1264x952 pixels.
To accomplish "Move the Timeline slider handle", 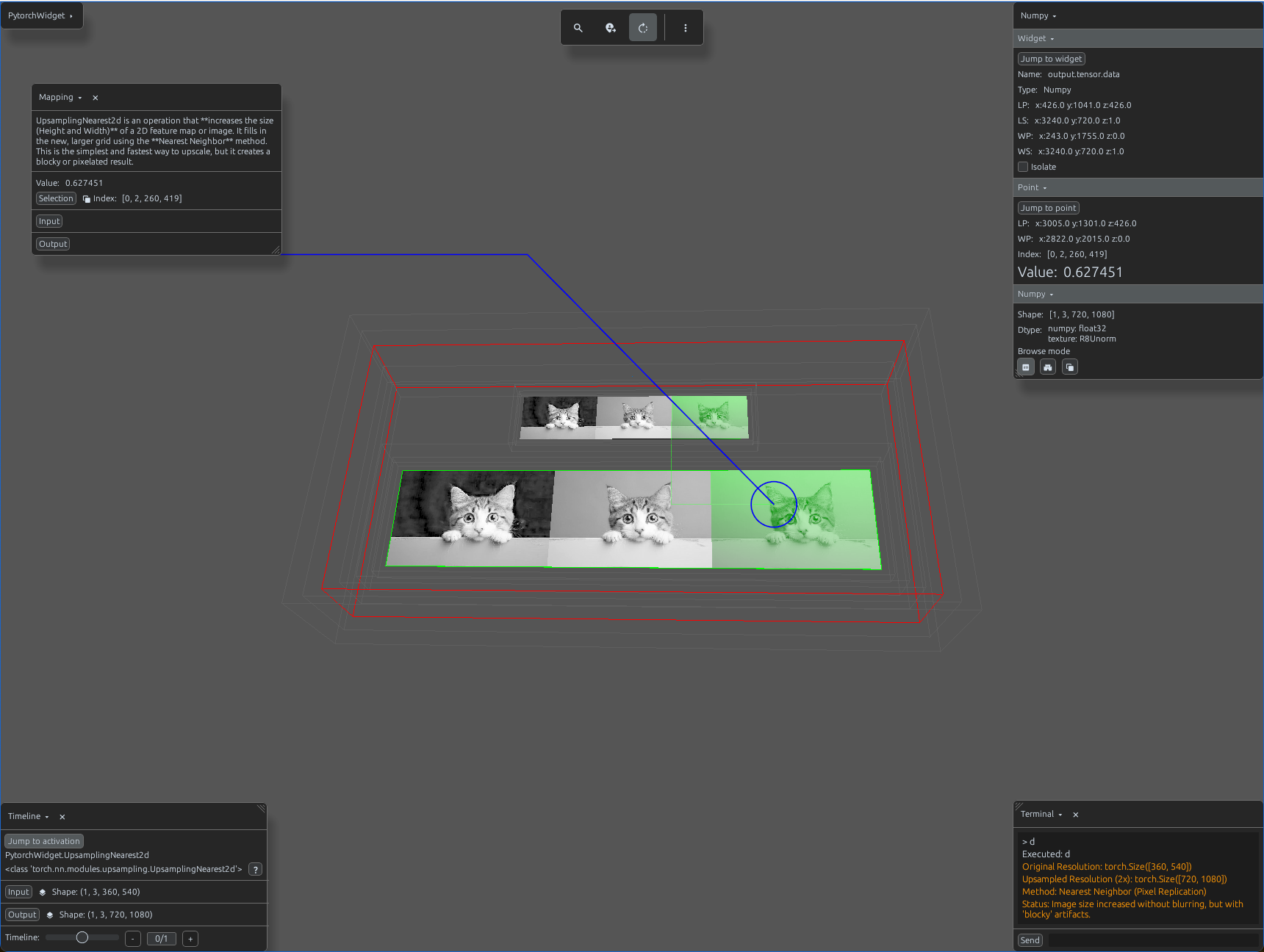I will point(82,937).
